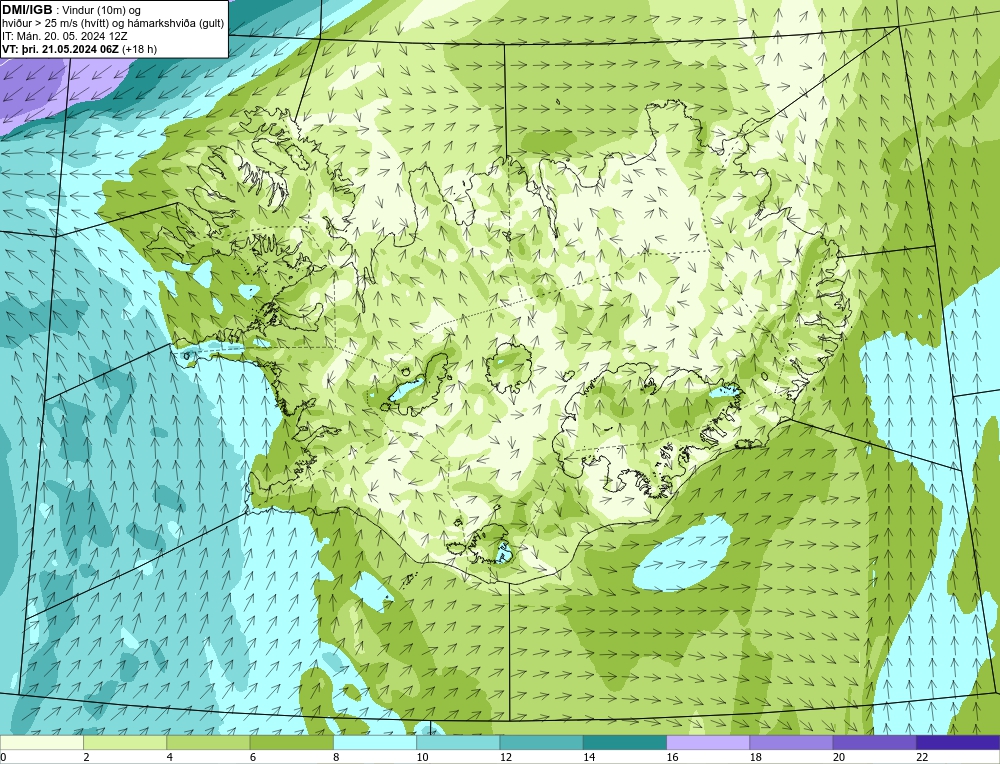Click the 'IT: Mán. 20. 05. 2024 12Z' line

[x=64, y=36]
